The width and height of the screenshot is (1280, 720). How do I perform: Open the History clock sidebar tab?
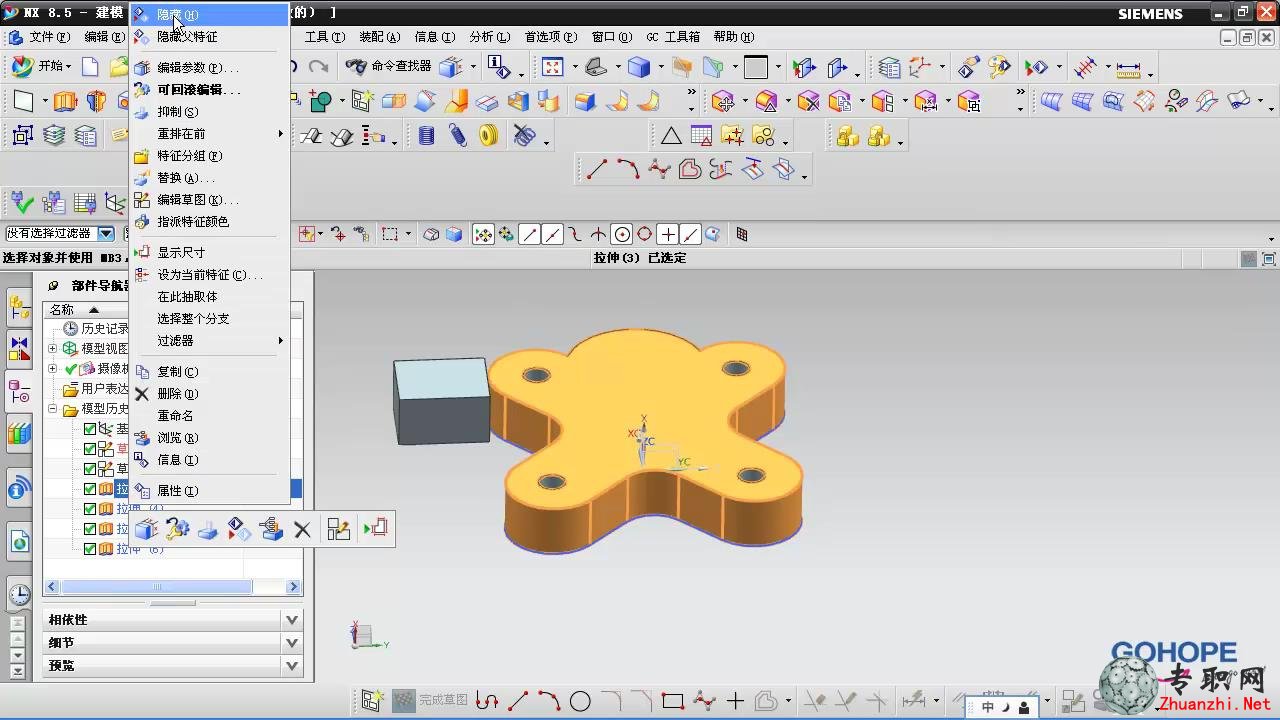[19, 595]
